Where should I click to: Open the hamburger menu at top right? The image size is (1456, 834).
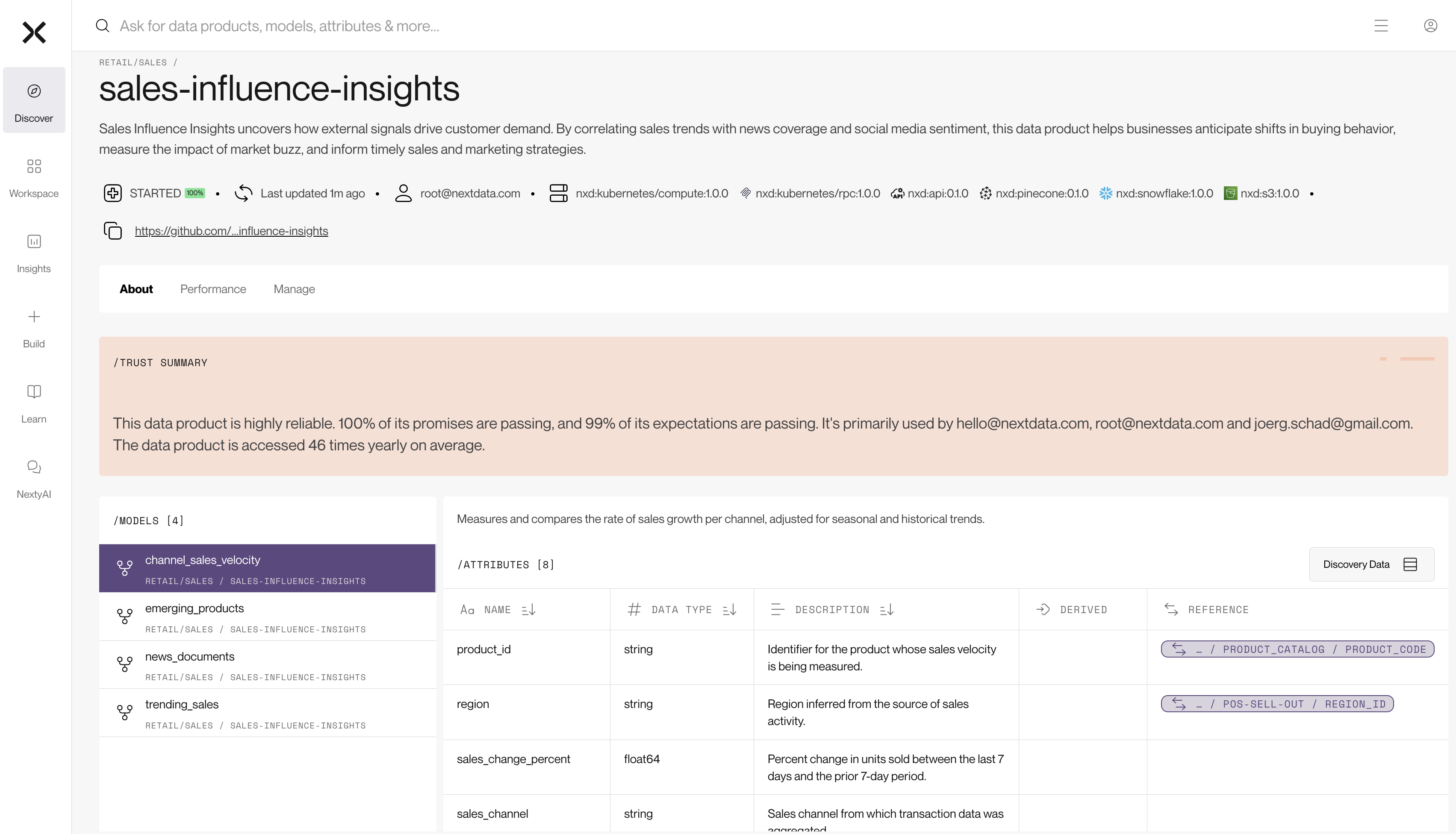click(x=1381, y=26)
